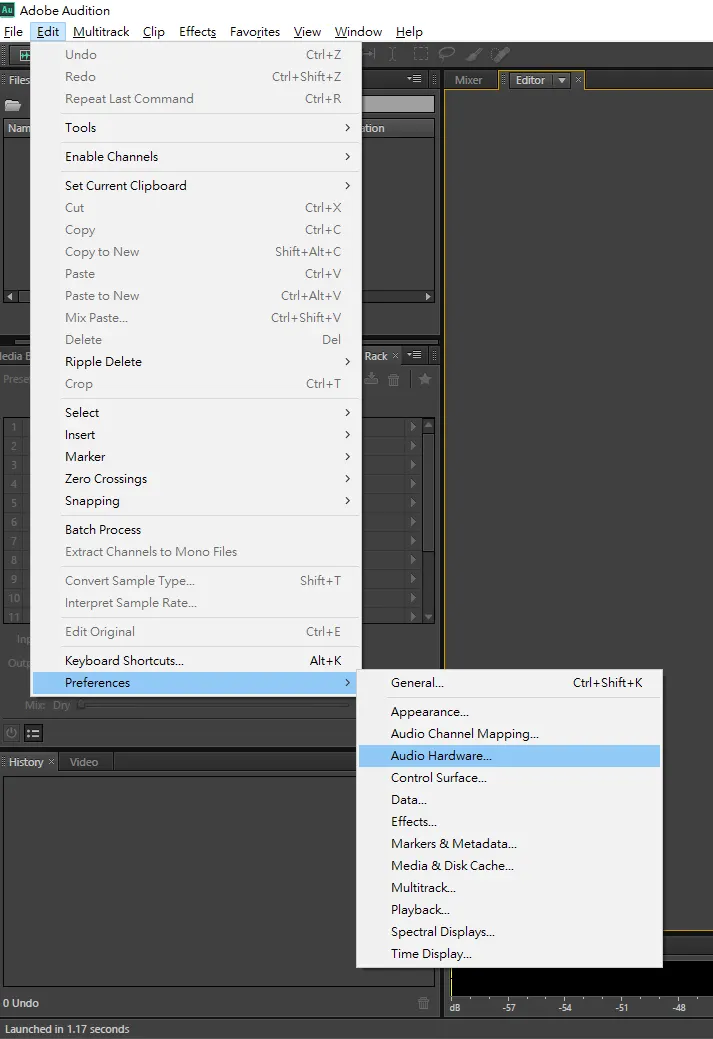Open Playback preferences

pyautogui.click(x=509, y=910)
